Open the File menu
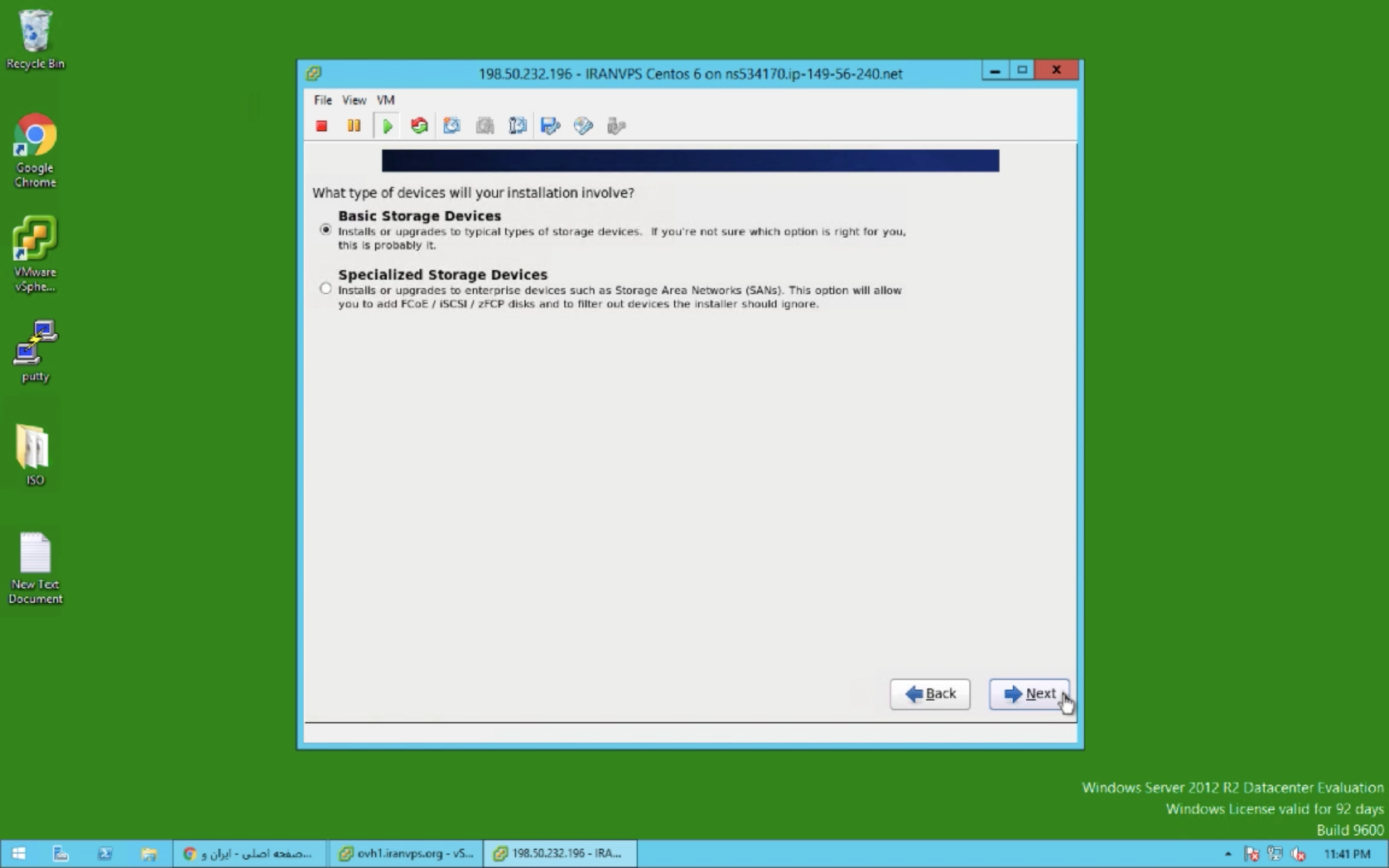The image size is (1389, 868). tap(323, 100)
